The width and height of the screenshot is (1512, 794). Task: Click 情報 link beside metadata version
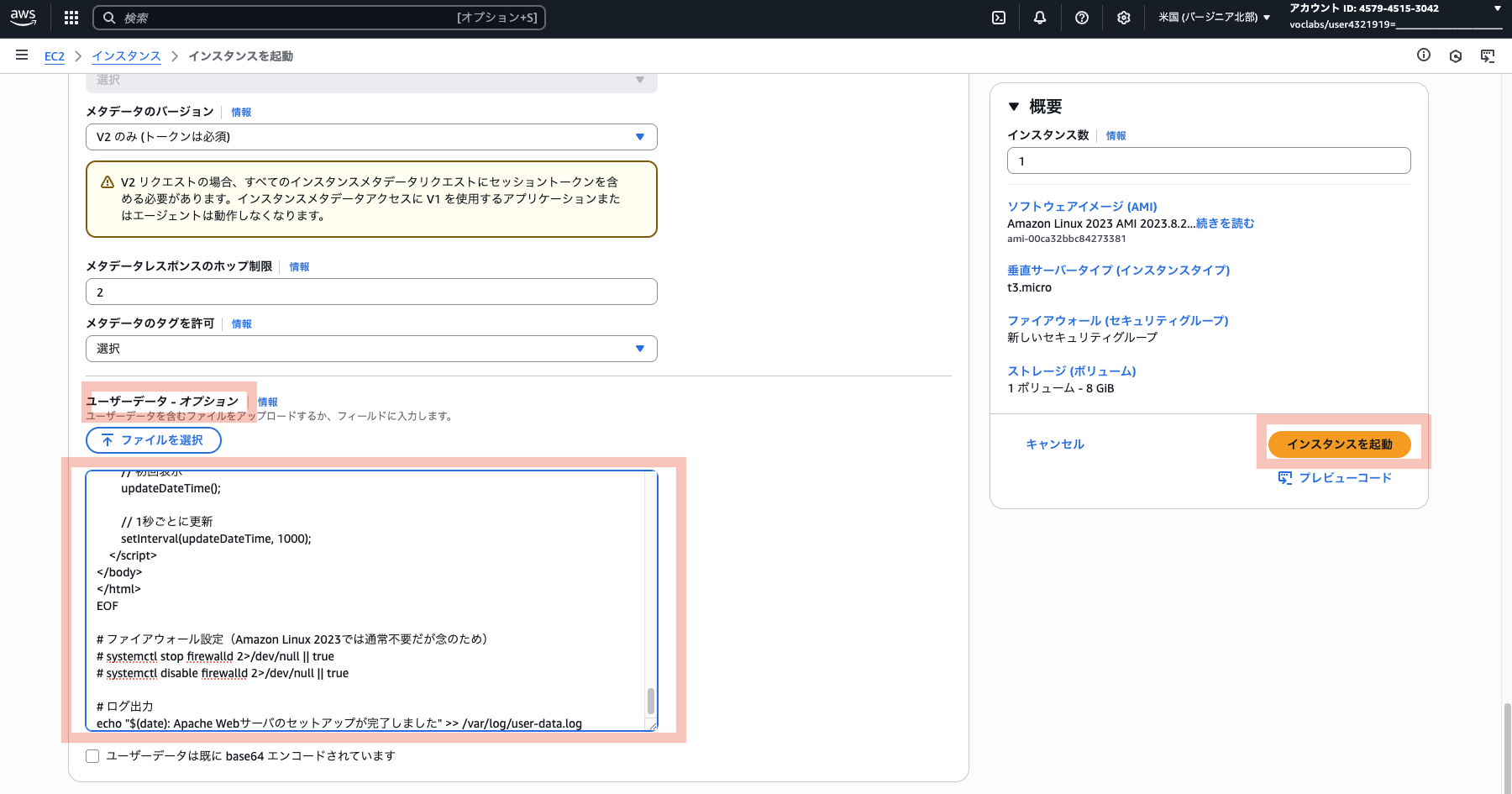241,113
